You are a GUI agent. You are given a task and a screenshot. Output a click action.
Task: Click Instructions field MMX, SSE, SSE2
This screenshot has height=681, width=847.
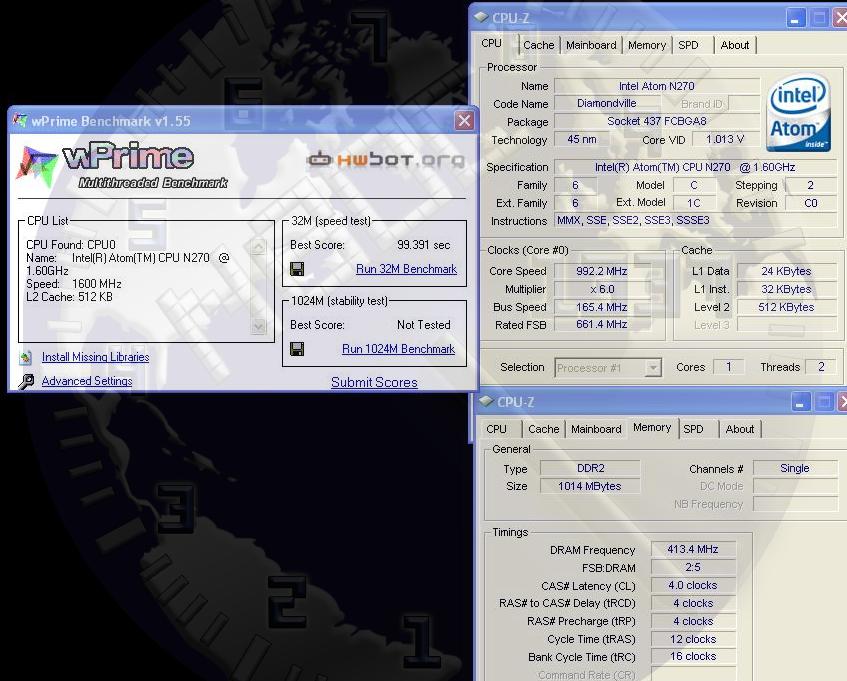[x=696, y=220]
